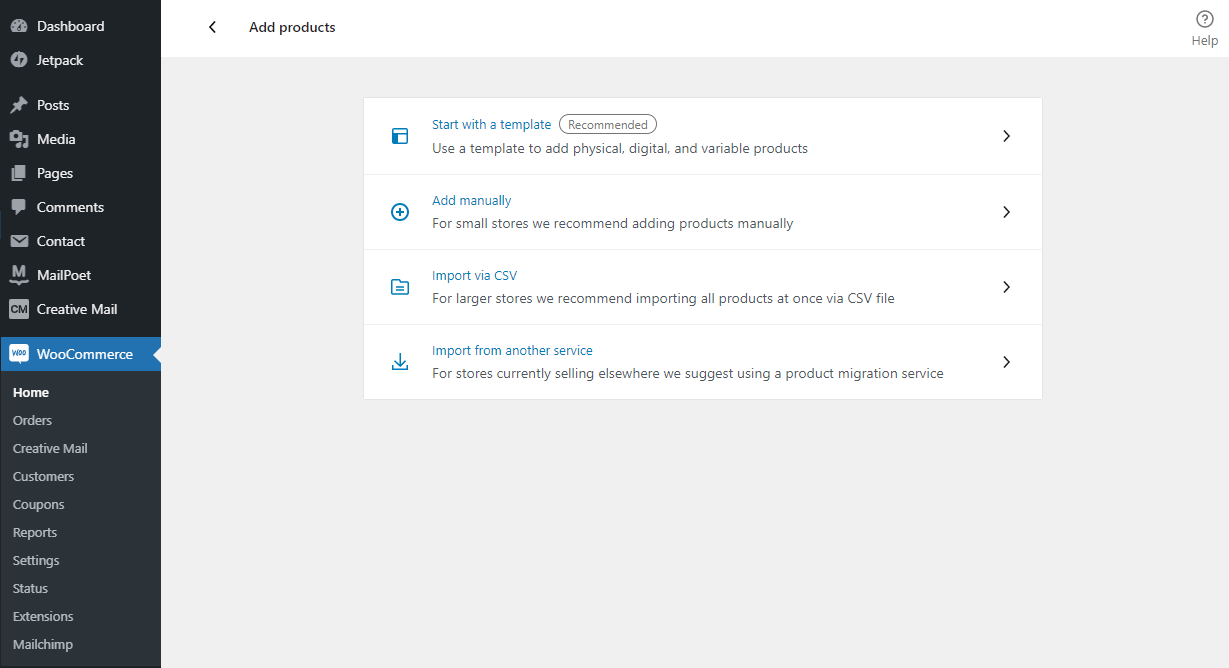Expand Import from another service chevron
1229x668 pixels.
pos(1007,362)
